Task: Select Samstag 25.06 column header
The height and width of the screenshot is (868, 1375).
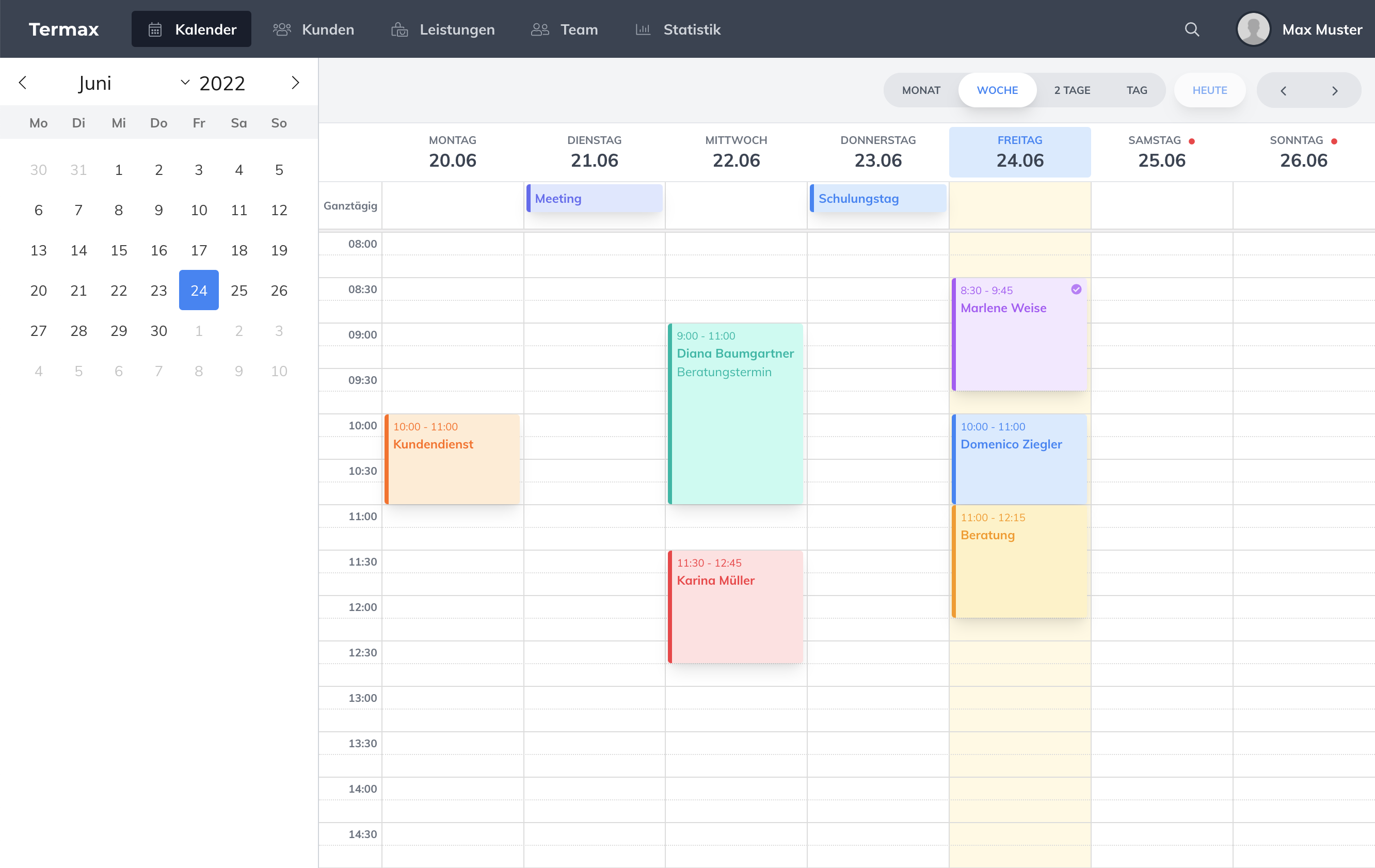Action: (1161, 152)
